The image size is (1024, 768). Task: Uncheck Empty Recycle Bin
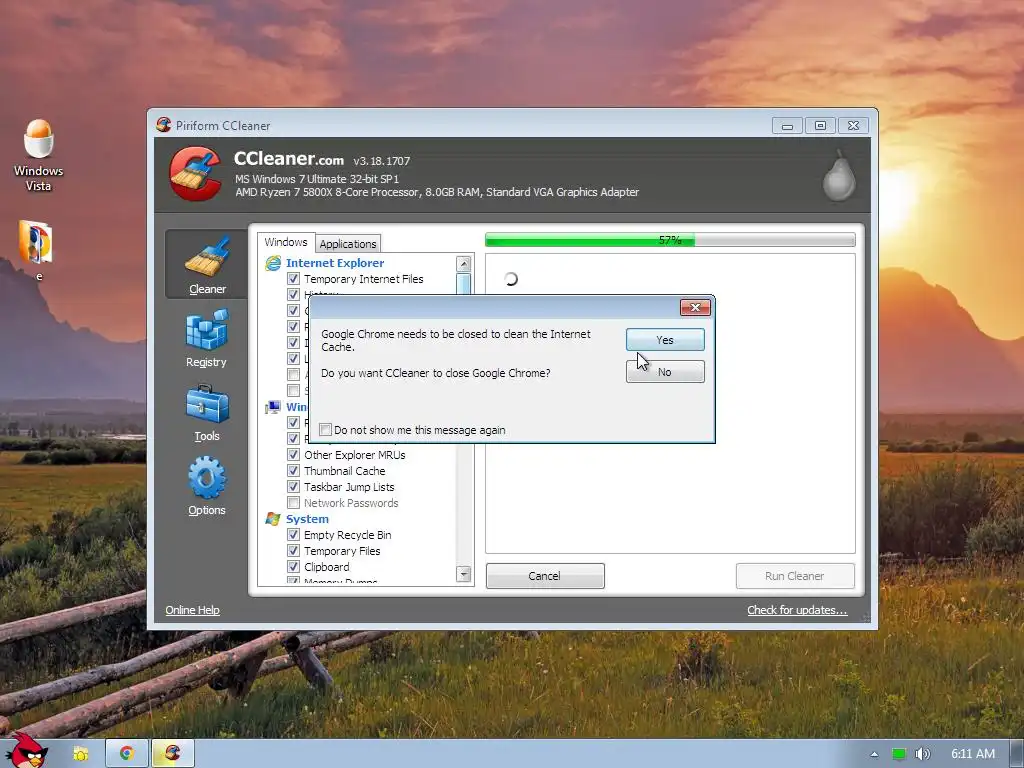pos(293,534)
